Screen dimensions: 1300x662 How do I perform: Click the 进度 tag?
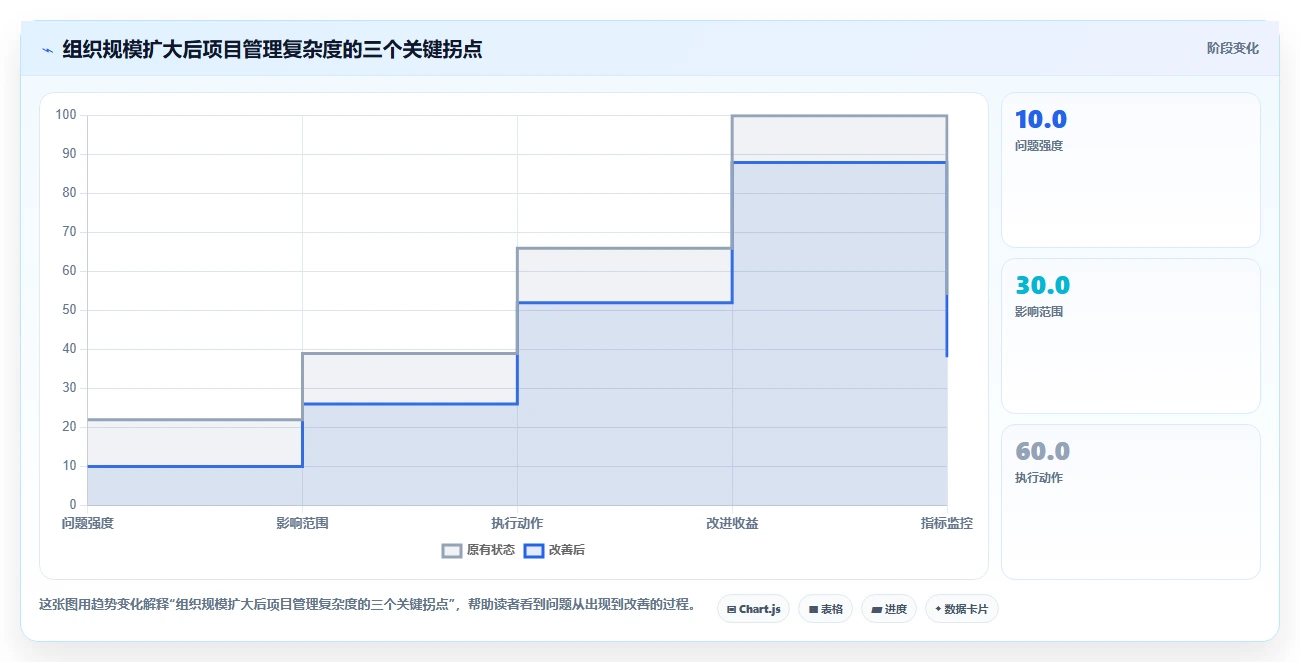[889, 609]
